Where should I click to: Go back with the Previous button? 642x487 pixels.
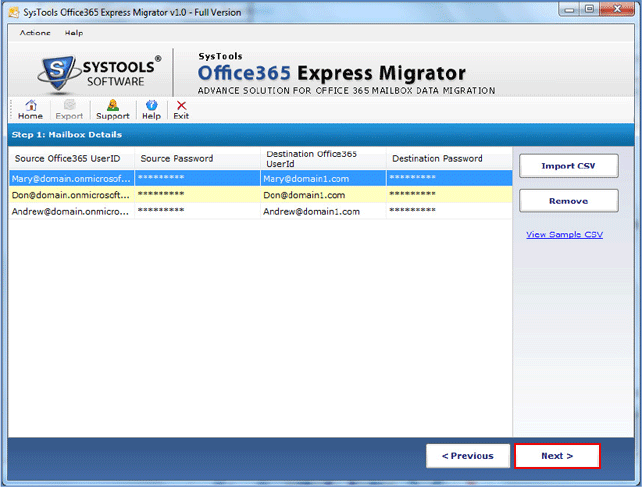[468, 456]
